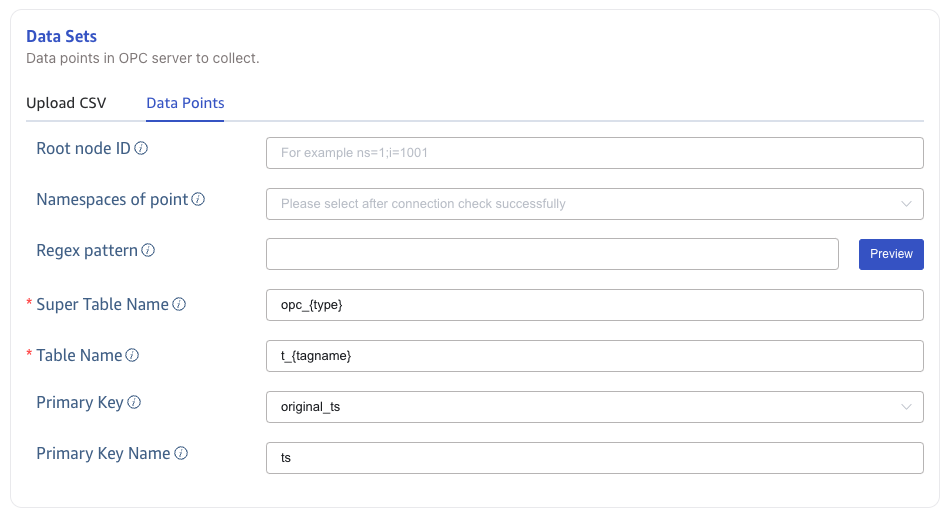Click the Primary Key Name info icon
Screen dimensions: 946x516
tap(181, 454)
